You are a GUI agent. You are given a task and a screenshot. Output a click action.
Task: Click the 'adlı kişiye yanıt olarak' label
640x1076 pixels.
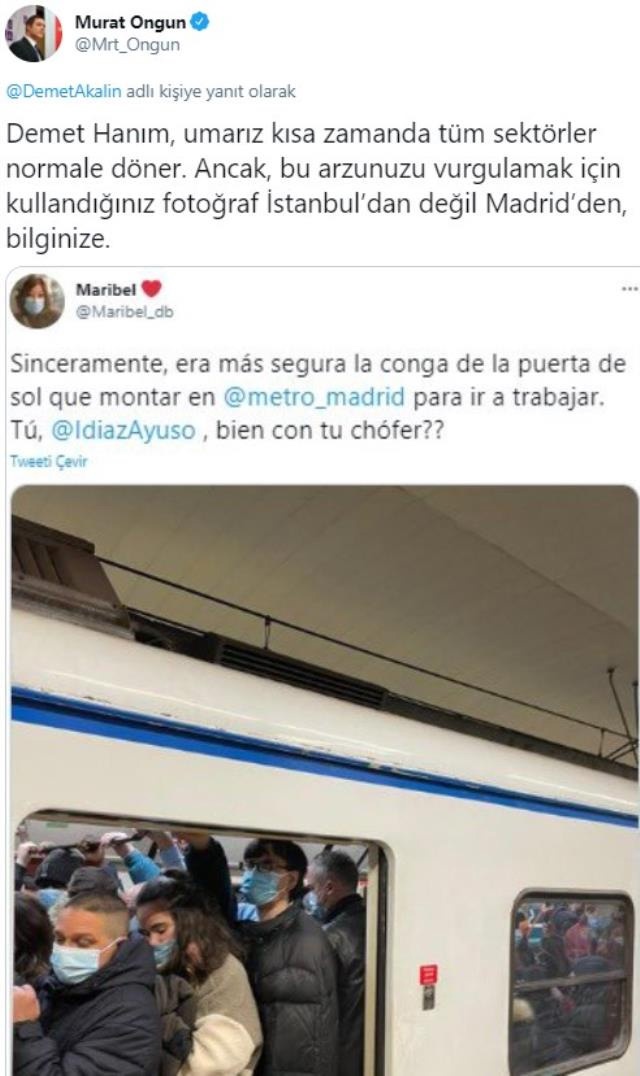click(x=212, y=92)
